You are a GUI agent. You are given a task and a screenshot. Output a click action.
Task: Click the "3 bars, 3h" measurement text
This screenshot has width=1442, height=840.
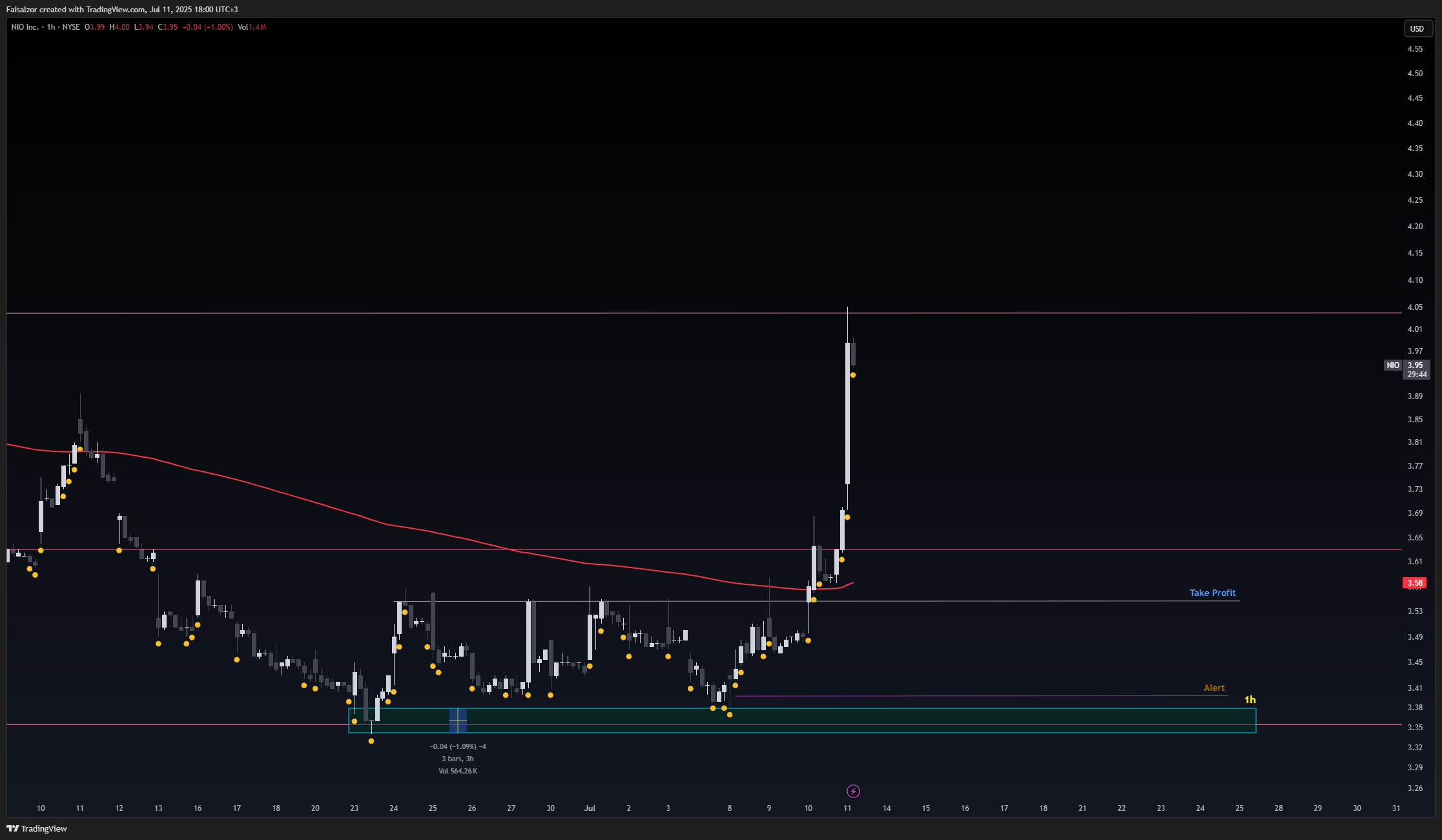pyautogui.click(x=458, y=759)
